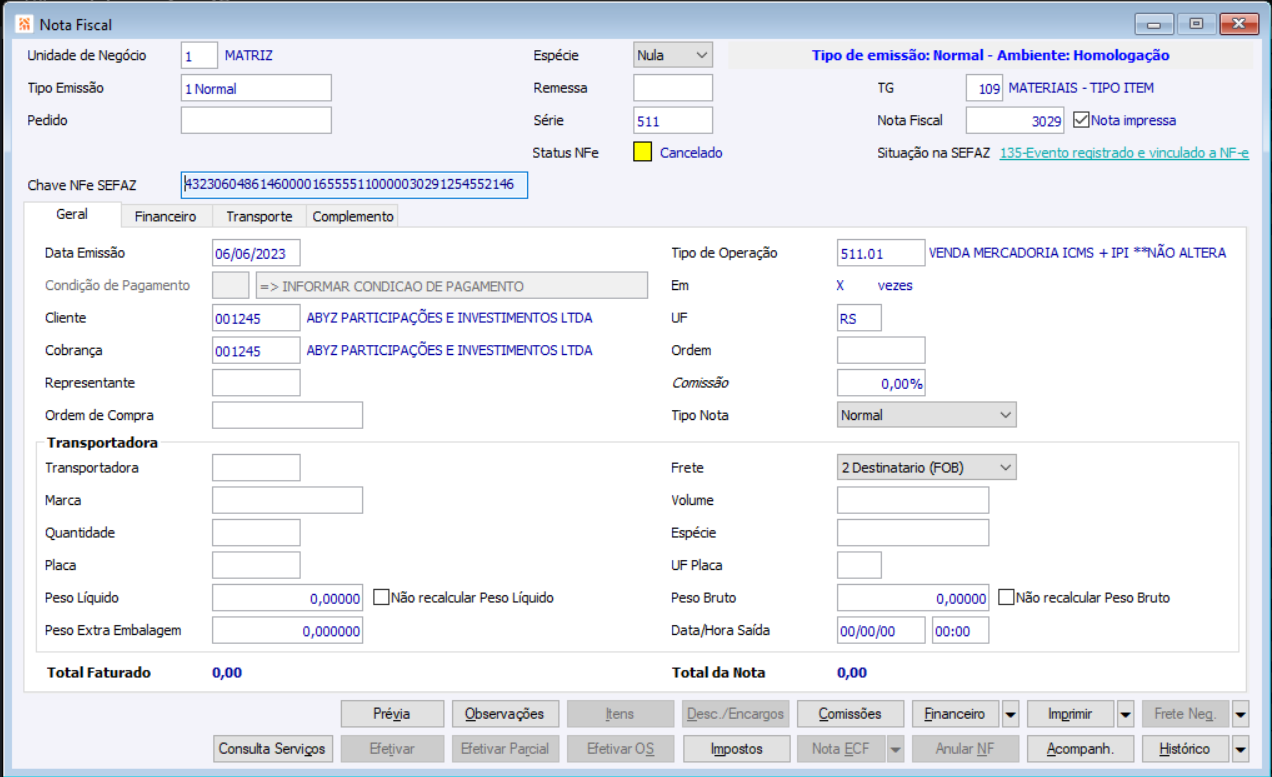Click the TG field showing 109
The width and height of the screenshot is (1272, 777).
[985, 88]
